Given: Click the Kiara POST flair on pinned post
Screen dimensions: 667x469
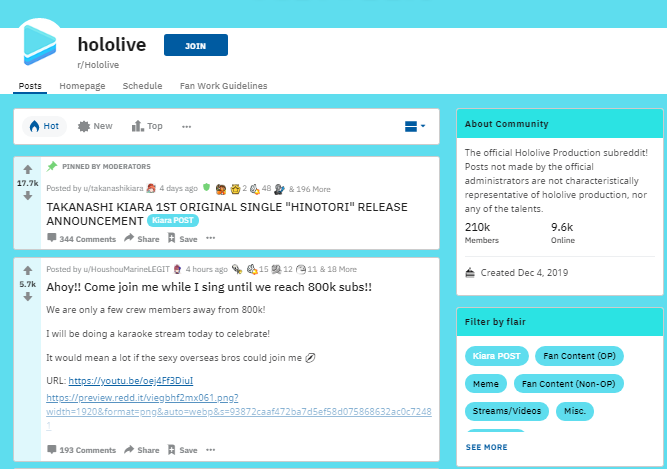Looking at the screenshot, I should point(173,220).
